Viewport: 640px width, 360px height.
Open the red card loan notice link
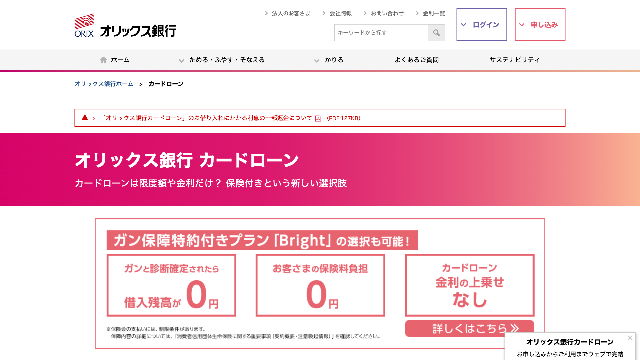232,118
